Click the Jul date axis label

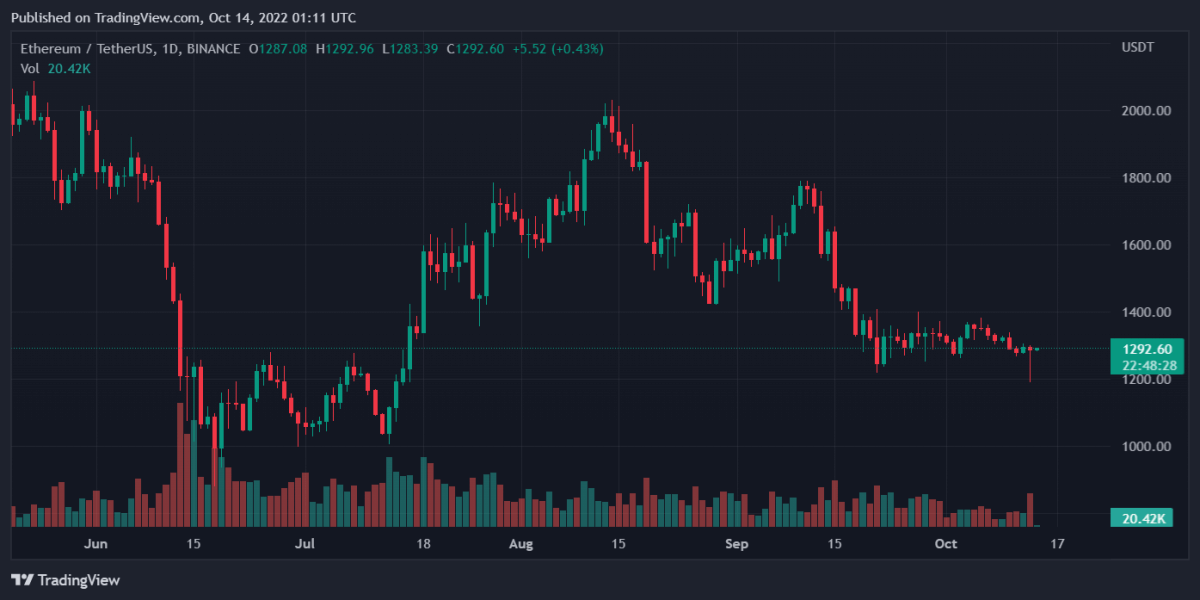point(304,544)
